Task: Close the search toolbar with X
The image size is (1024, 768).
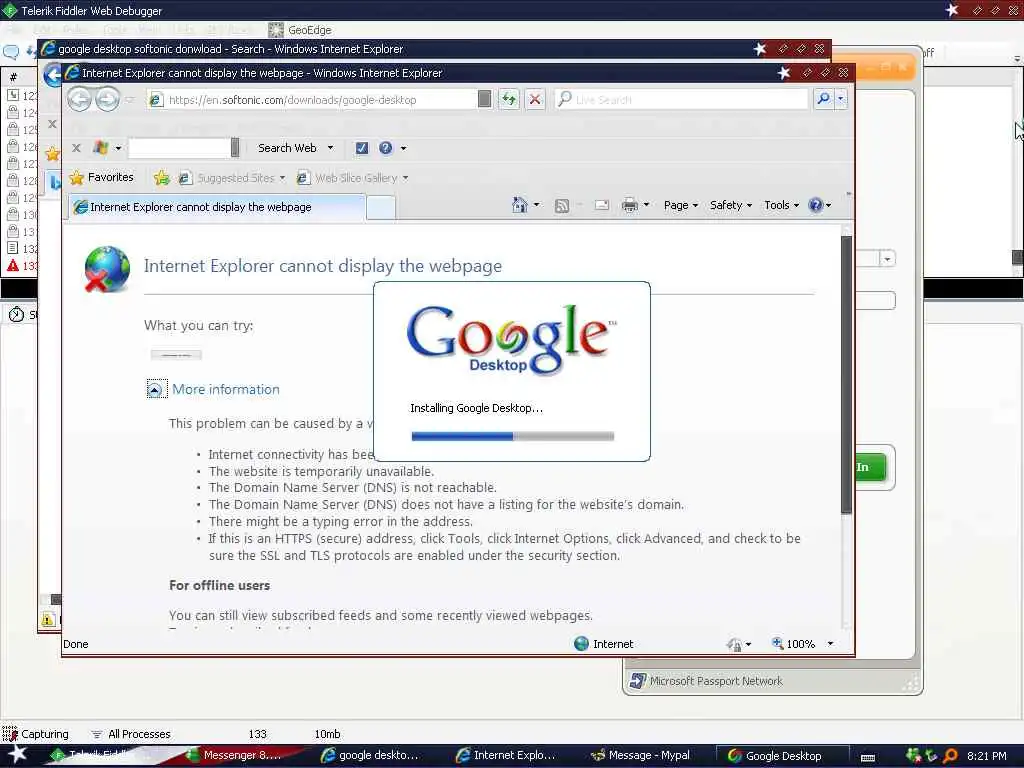Action: [x=76, y=148]
